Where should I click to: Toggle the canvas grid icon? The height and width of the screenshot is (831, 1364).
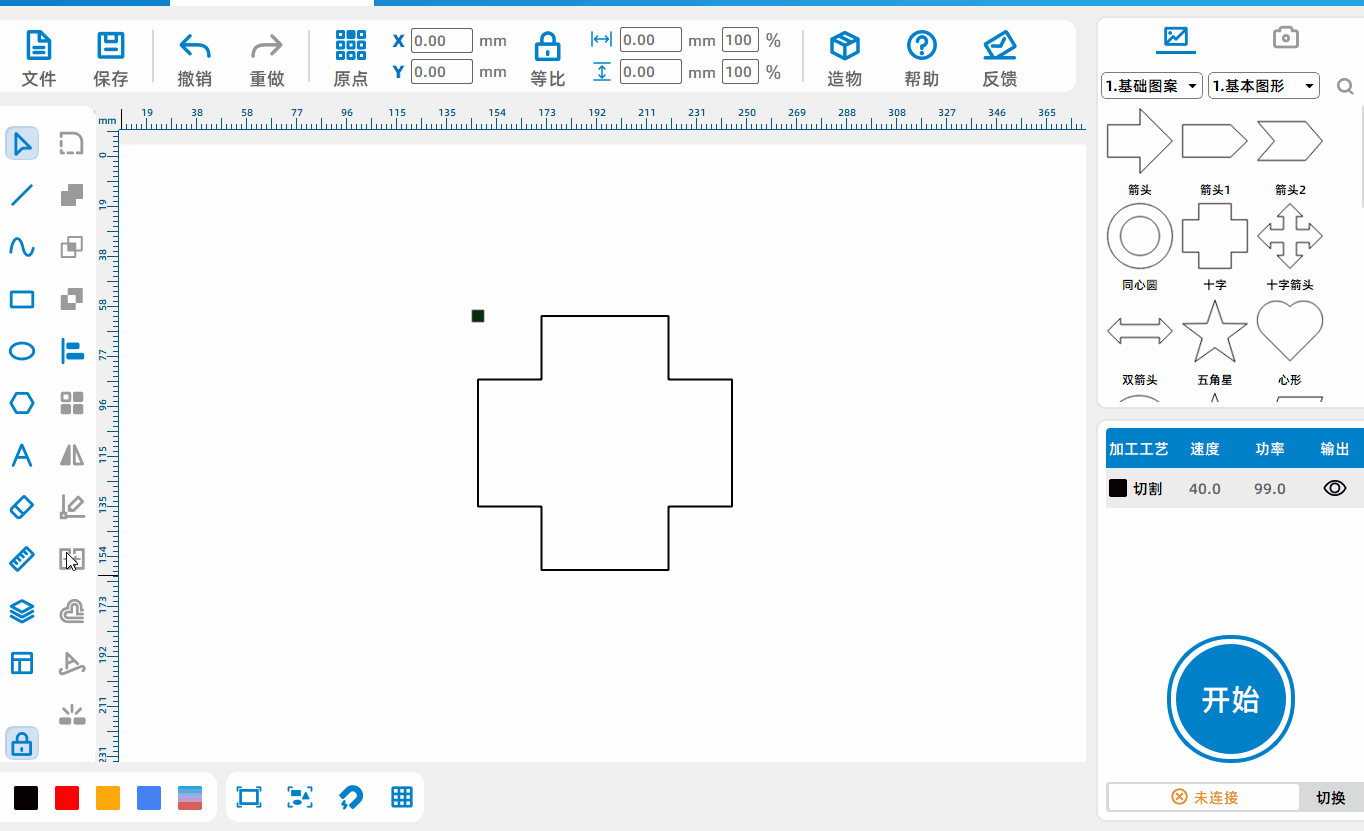402,797
